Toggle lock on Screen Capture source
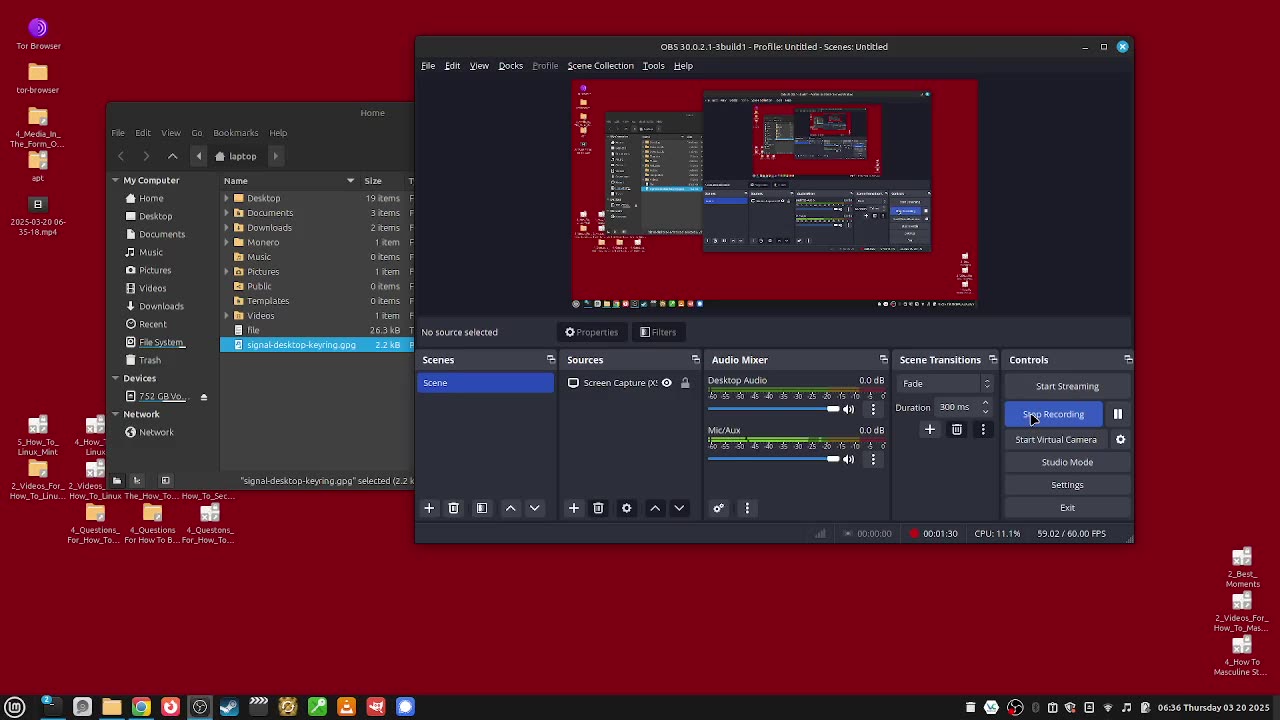Screen dimensions: 1280x720 [685, 383]
